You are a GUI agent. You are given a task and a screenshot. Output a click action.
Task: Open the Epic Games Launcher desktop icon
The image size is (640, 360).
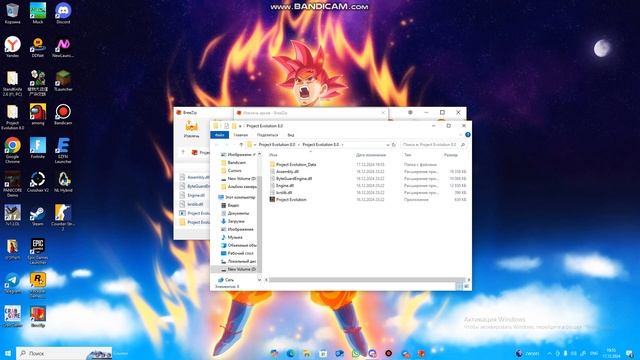tap(38, 251)
